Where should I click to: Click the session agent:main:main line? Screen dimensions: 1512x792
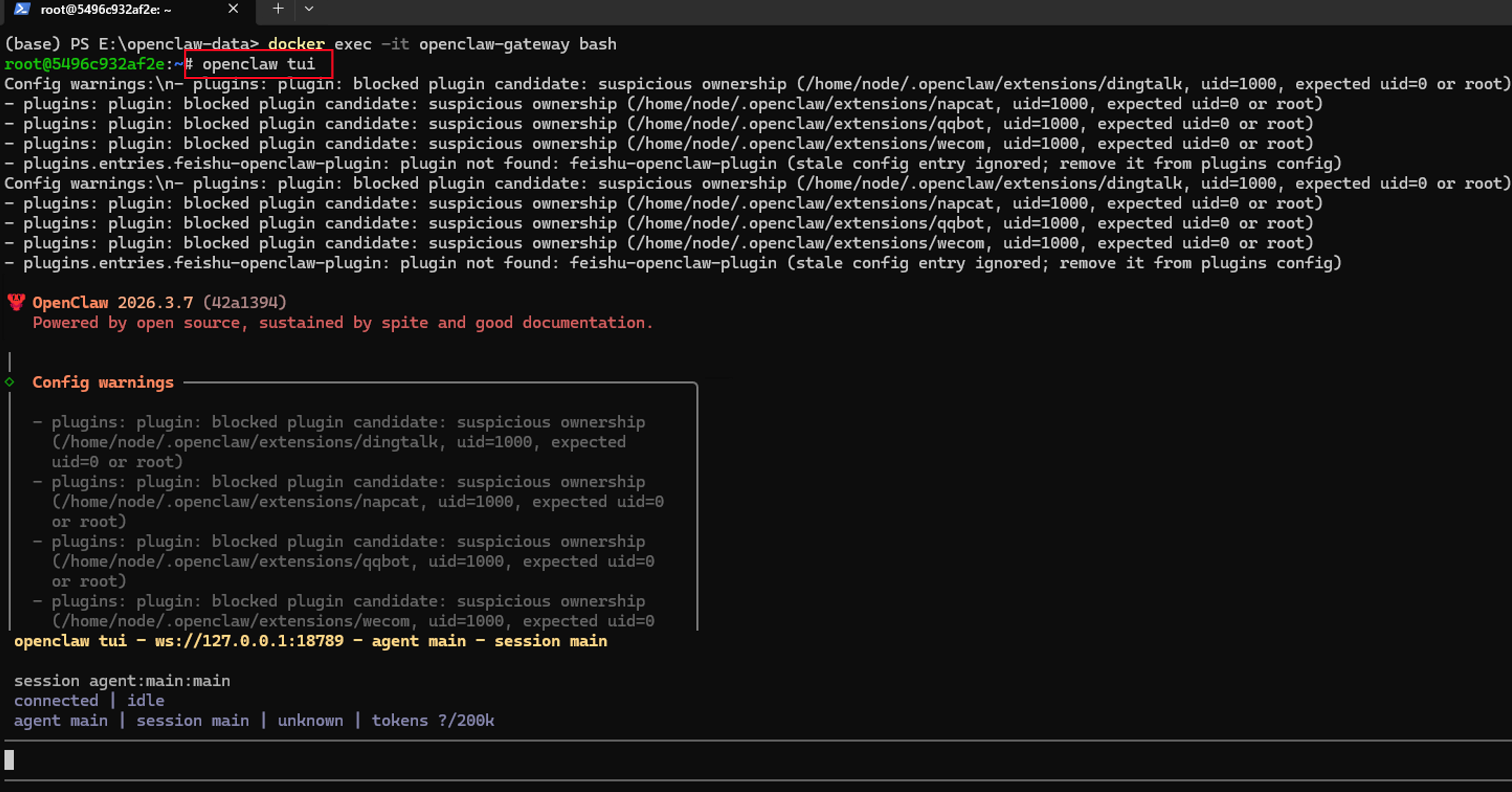(121, 680)
